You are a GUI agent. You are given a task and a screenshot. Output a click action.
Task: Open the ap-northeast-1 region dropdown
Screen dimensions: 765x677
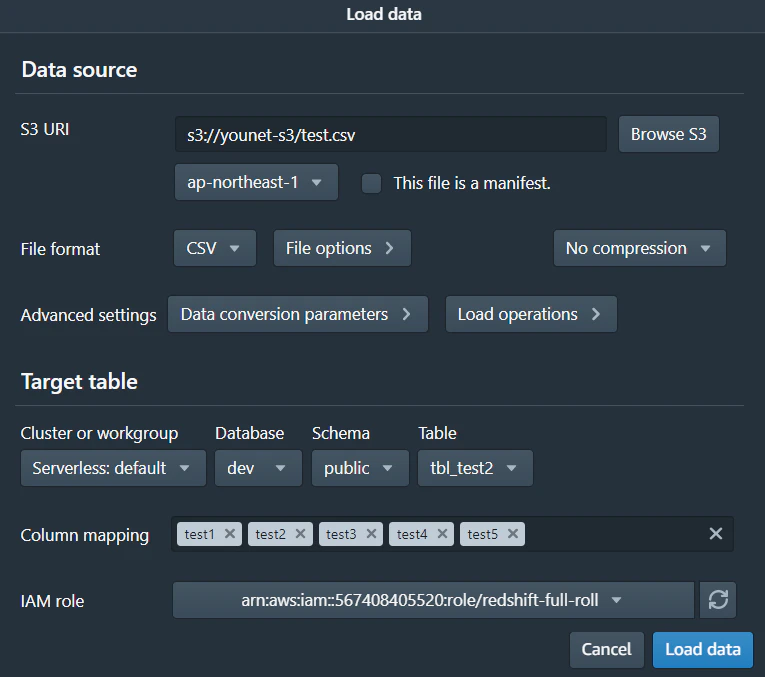[256, 182]
